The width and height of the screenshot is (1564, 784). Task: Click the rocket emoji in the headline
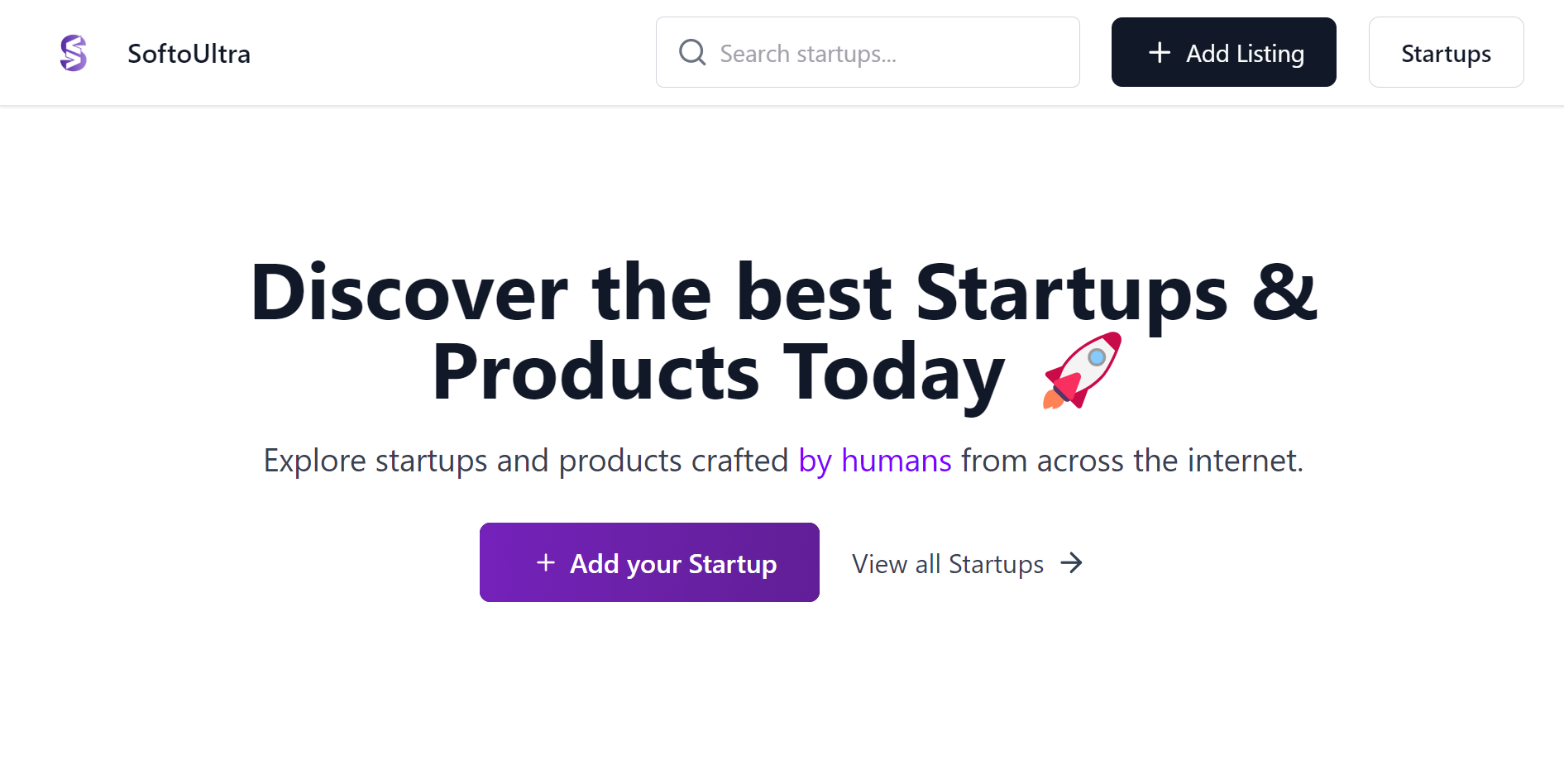pyautogui.click(x=1082, y=370)
